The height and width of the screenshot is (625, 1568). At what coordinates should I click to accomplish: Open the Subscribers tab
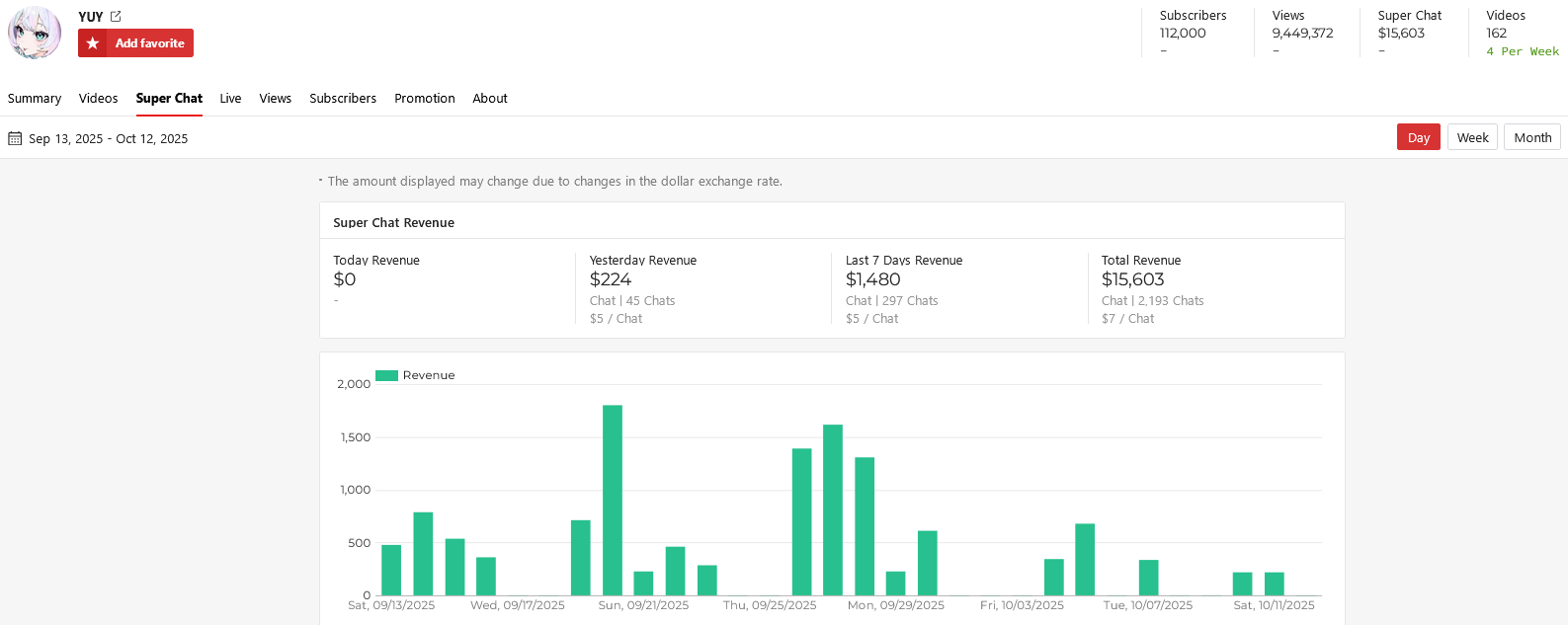(x=342, y=99)
